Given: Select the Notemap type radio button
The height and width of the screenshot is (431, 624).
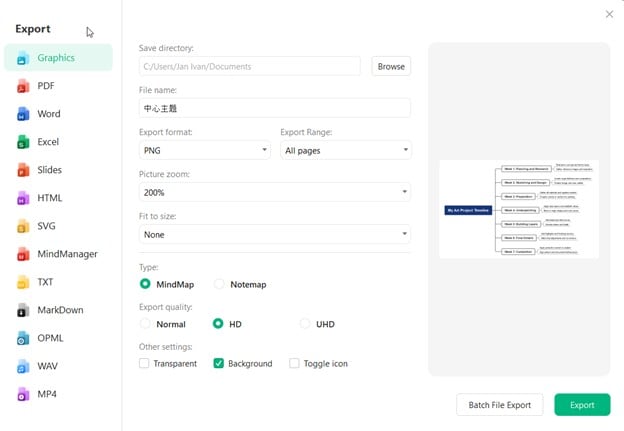Looking at the screenshot, I should coord(219,284).
